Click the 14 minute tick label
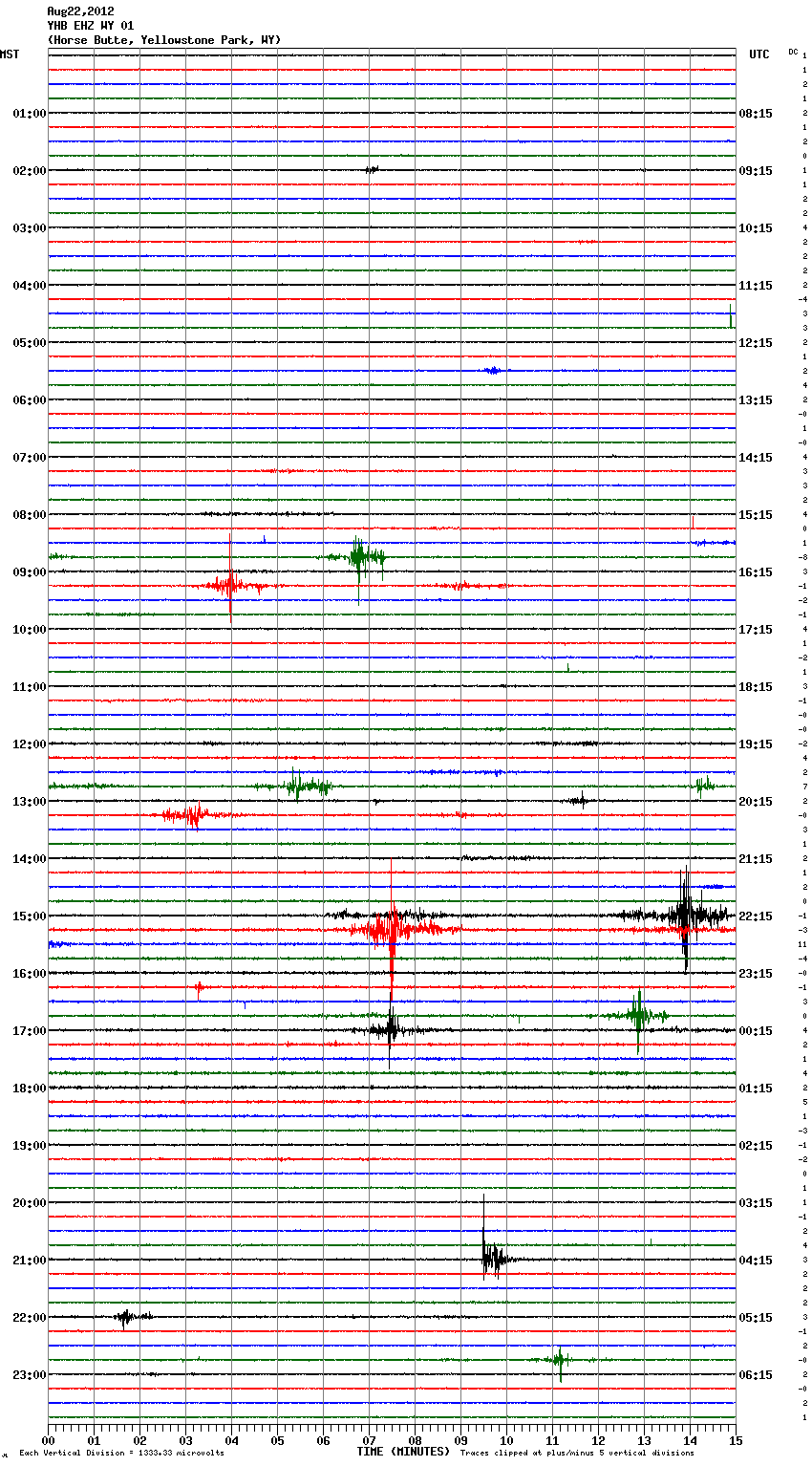The height and width of the screenshot is (1466, 812). pos(690,1440)
